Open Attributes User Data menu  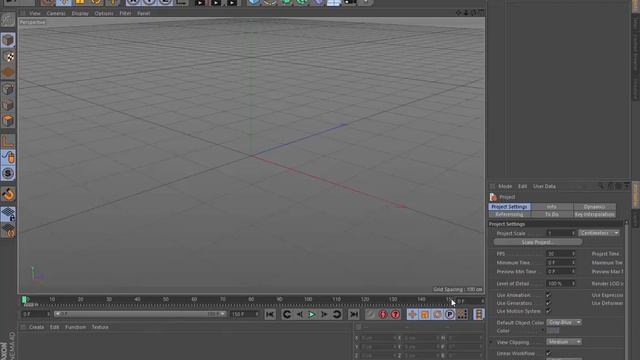[x=544, y=186]
